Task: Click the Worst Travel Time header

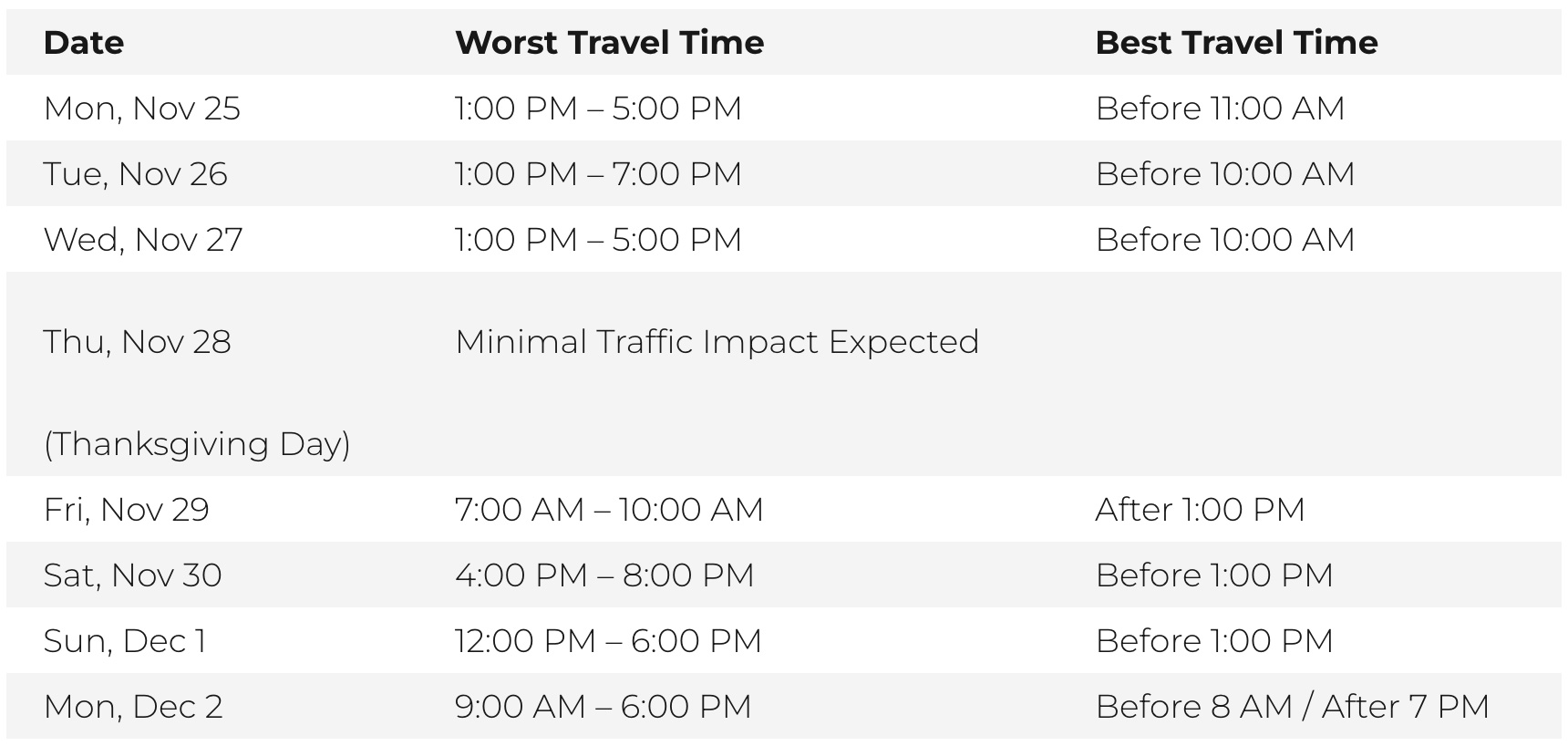Action: tap(609, 43)
